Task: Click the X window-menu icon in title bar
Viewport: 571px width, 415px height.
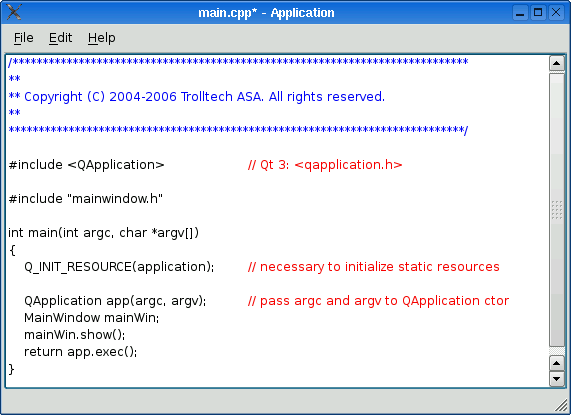Action: (x=14, y=12)
